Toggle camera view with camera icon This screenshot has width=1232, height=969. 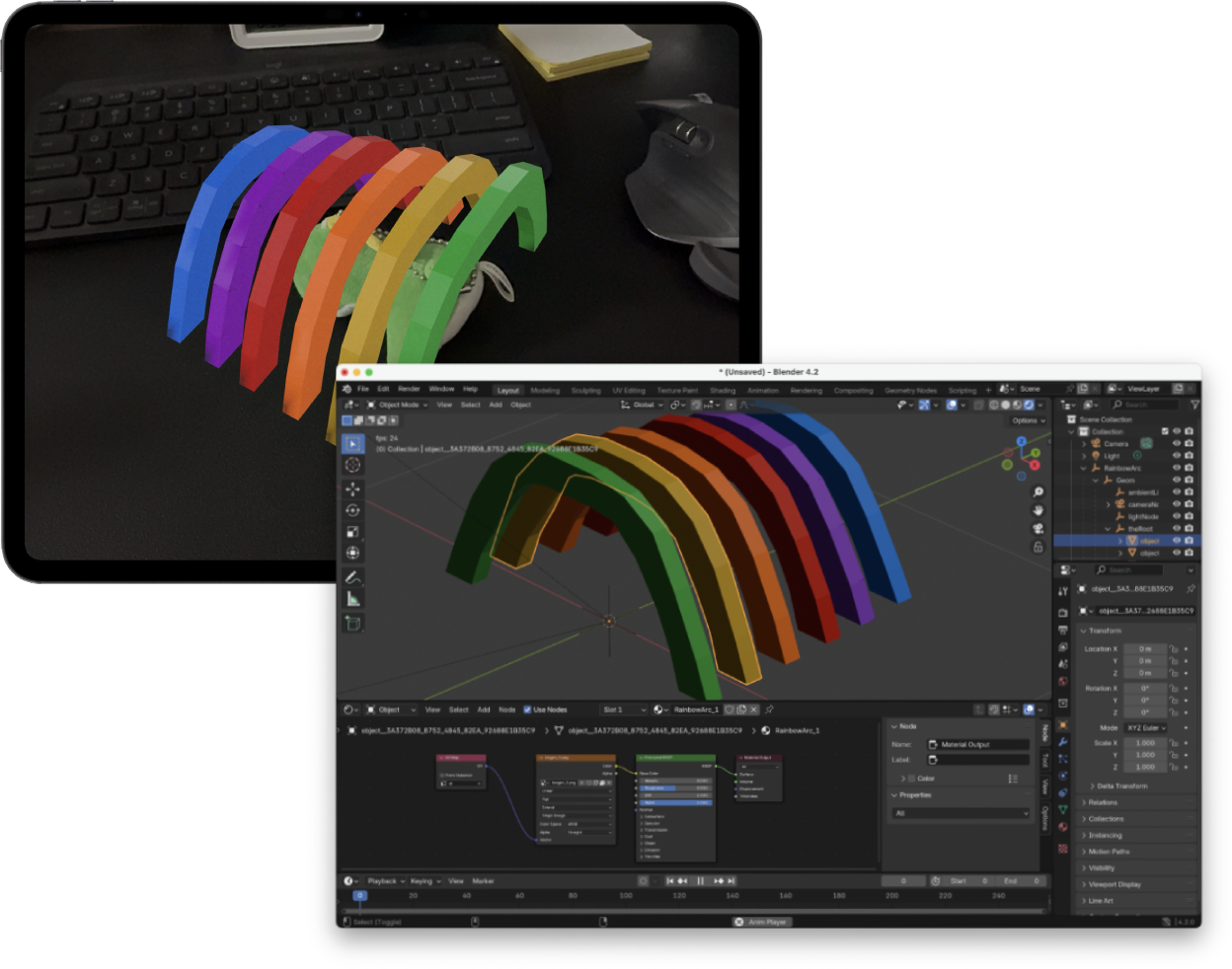pos(1038,529)
